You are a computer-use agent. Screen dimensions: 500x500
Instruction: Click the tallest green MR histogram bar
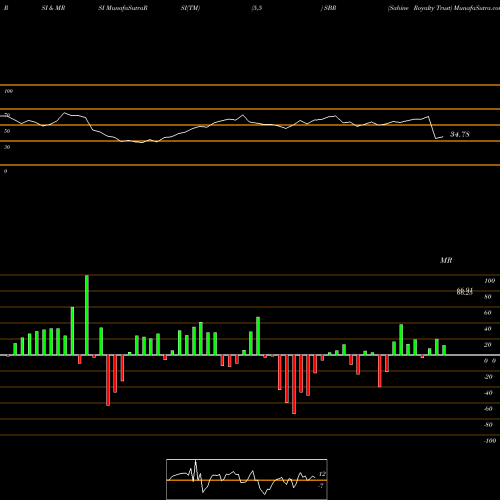tap(87, 315)
